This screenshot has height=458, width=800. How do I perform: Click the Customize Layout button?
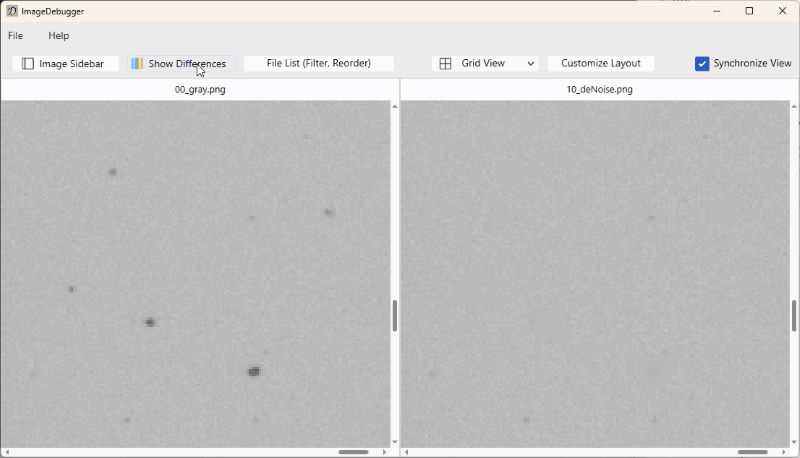(600, 64)
